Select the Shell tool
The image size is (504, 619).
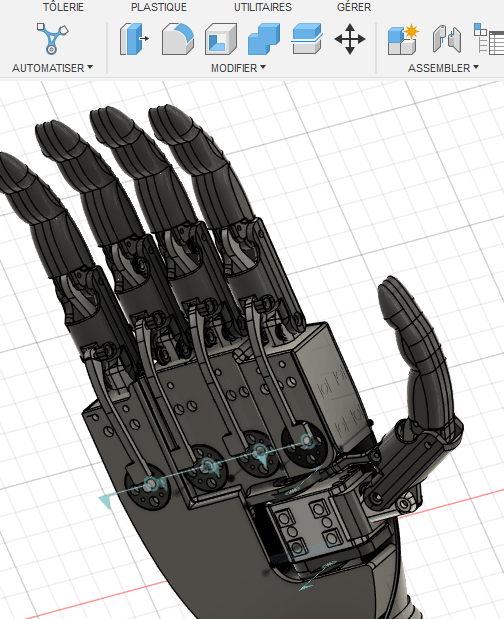click(x=221, y=39)
